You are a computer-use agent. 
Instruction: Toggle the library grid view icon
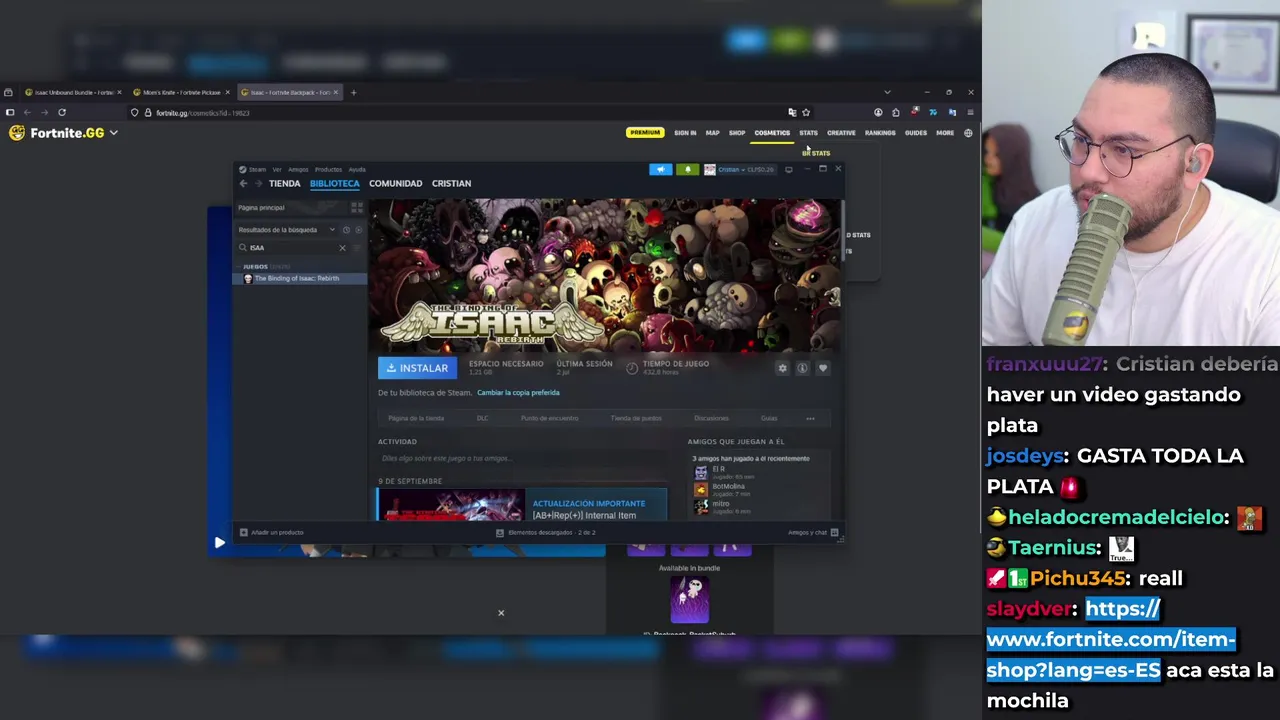(356, 207)
